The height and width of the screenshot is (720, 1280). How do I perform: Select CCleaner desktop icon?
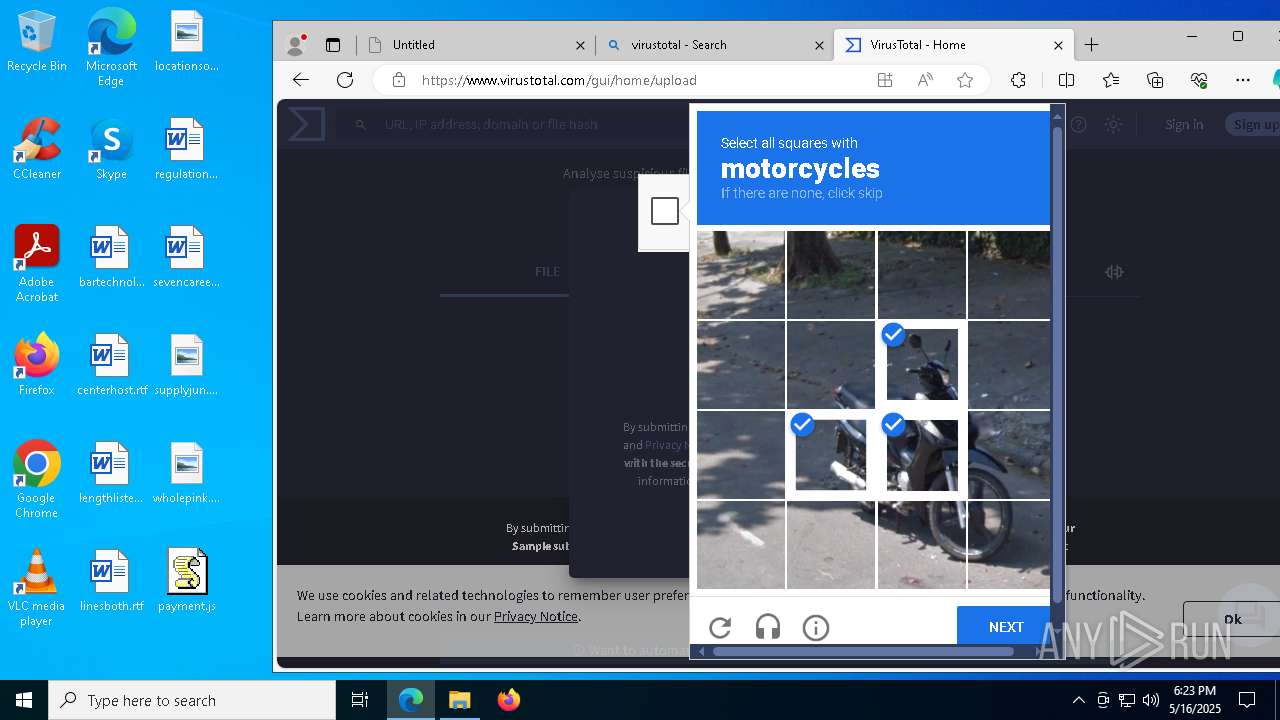[x=37, y=149]
